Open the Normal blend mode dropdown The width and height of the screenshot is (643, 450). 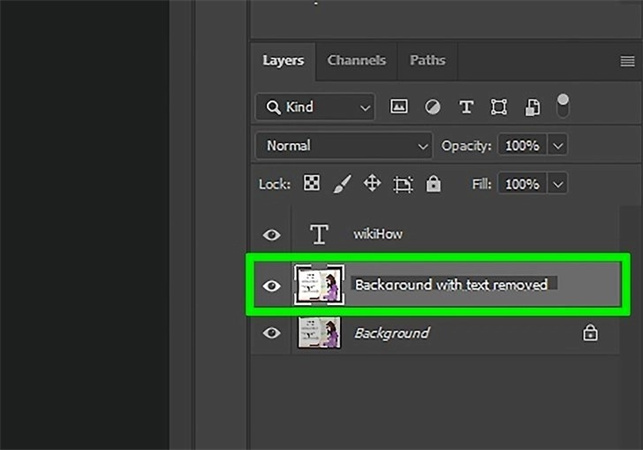pyautogui.click(x=344, y=145)
